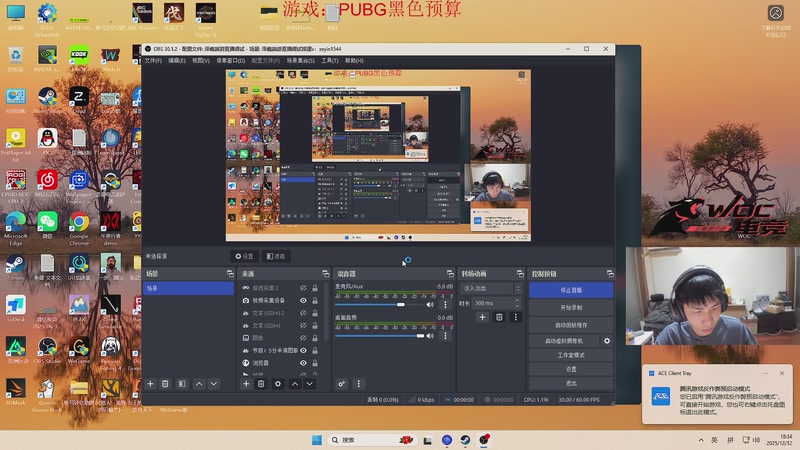The height and width of the screenshot is (450, 800).
Task: Adjust the 桌面音频 volume slider
Action: [x=380, y=336]
